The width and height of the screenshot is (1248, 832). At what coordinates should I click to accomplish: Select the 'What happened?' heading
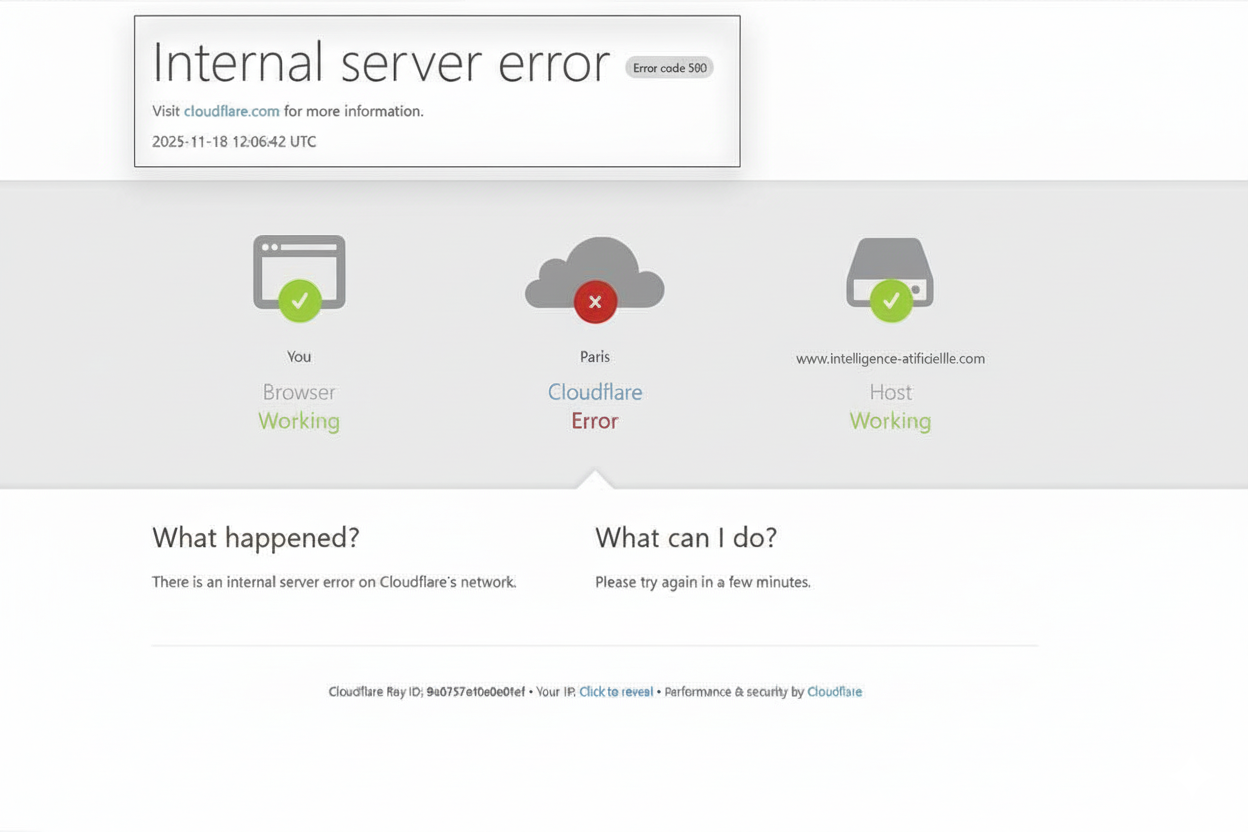coord(256,538)
